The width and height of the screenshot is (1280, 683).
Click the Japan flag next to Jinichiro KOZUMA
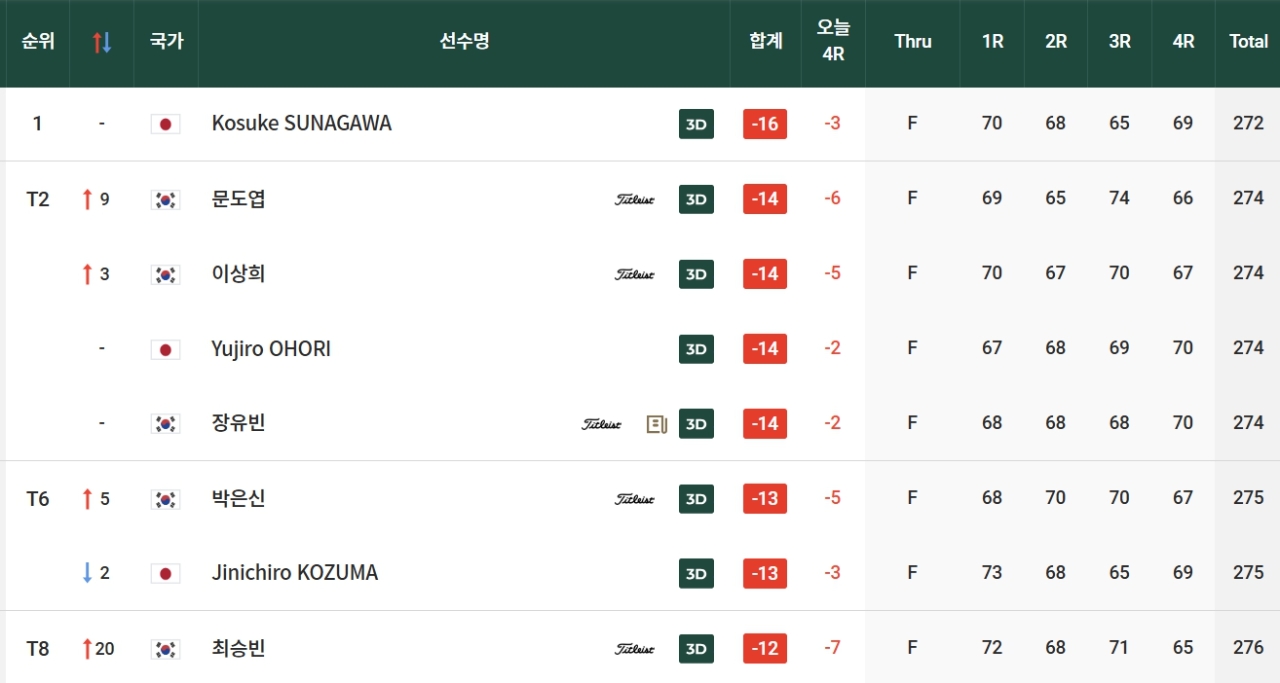click(x=165, y=573)
